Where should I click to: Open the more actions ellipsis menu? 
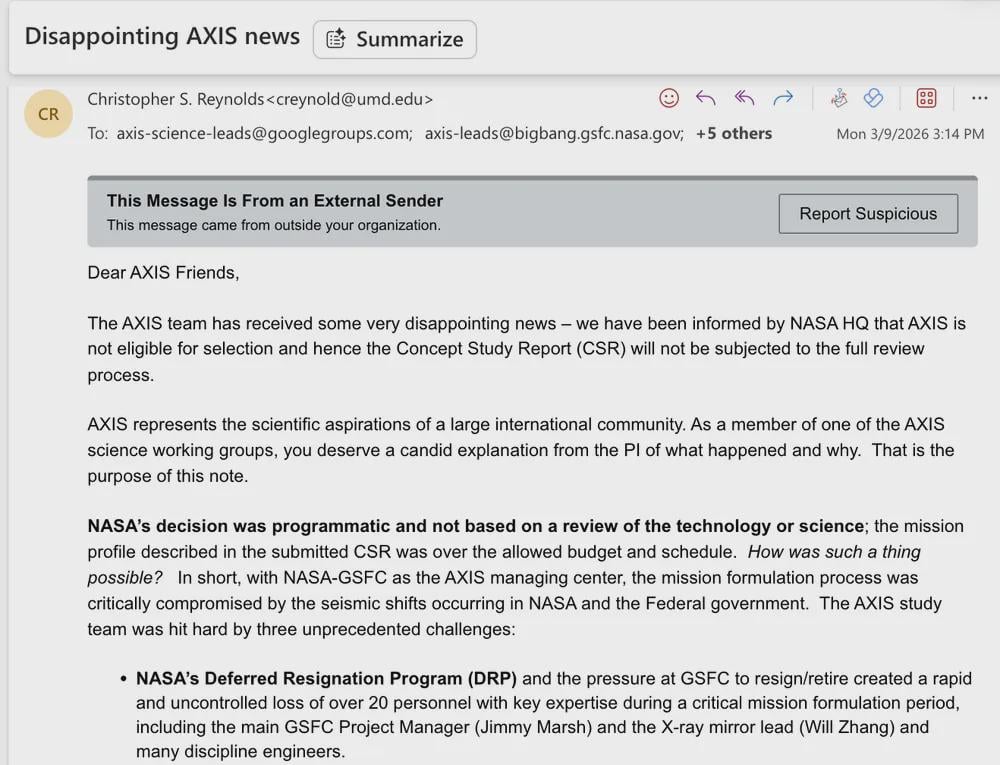point(979,98)
